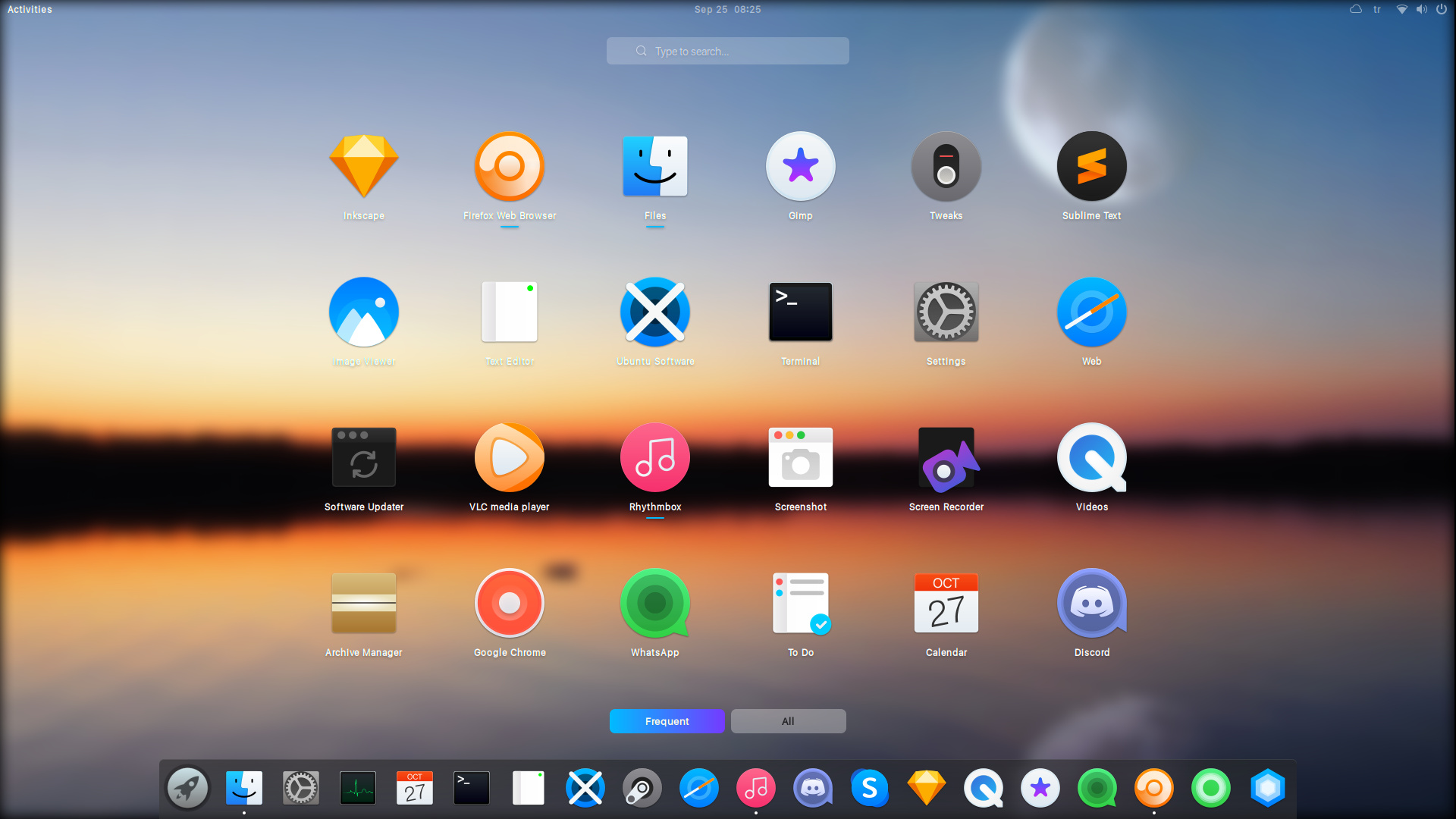Open Ubuntu Software from the app grid
The height and width of the screenshot is (819, 1456).
655,312
